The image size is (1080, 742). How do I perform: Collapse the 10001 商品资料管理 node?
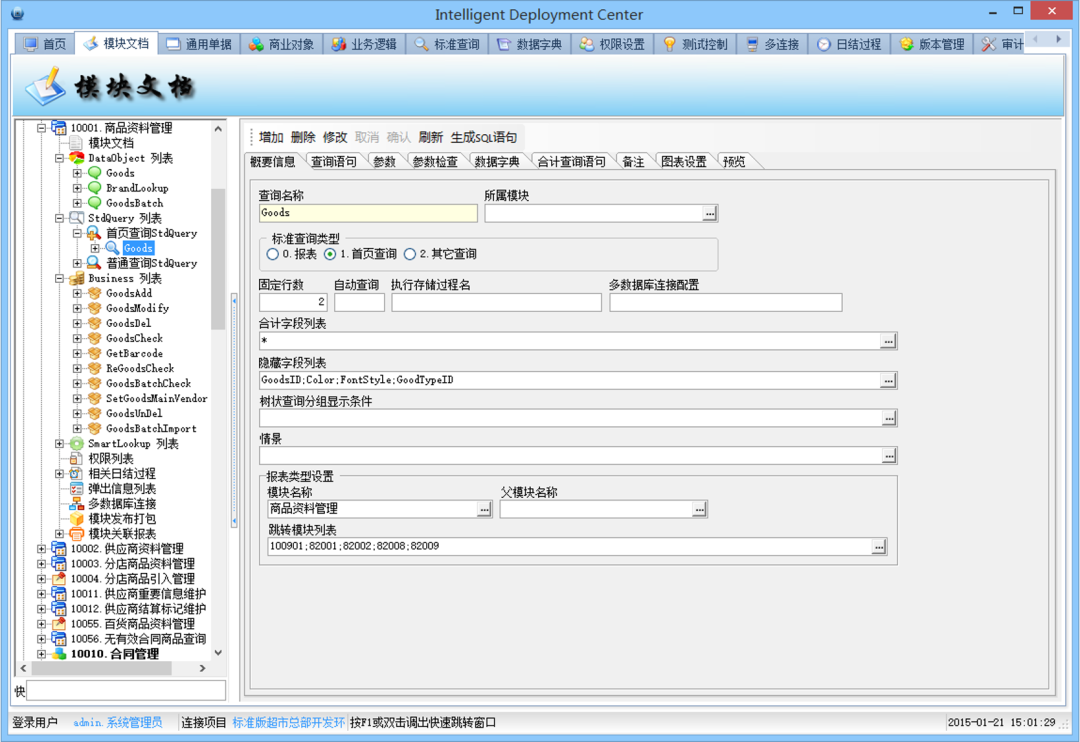[41, 128]
